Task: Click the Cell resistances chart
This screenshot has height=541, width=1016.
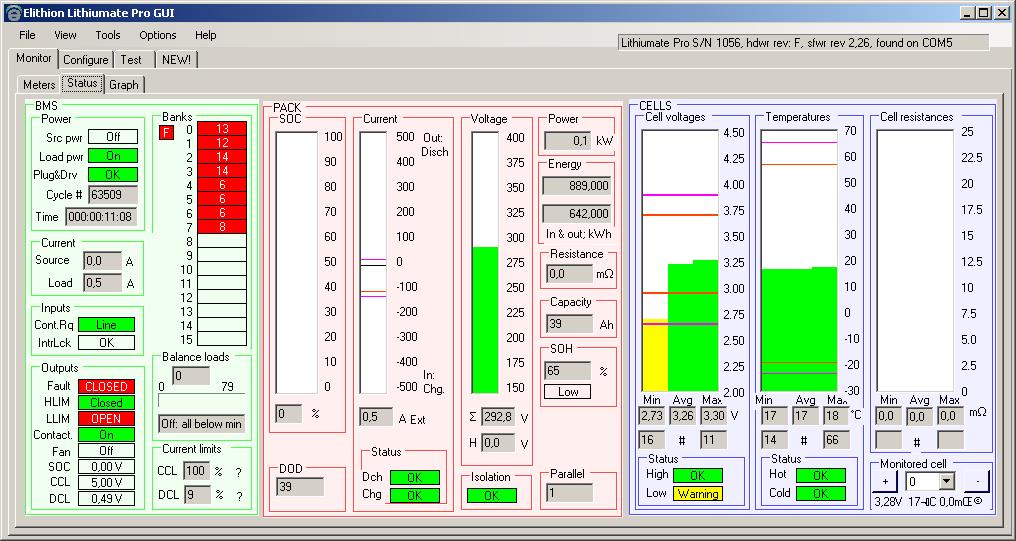Action: [915, 260]
